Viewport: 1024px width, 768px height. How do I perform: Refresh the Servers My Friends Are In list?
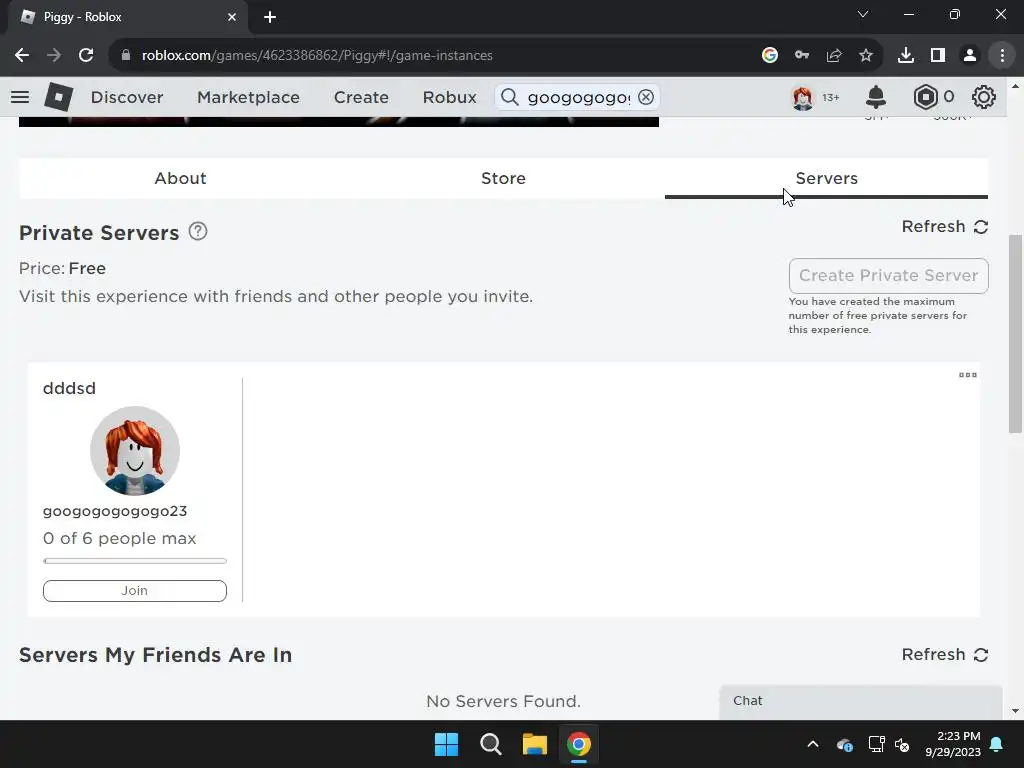click(944, 654)
